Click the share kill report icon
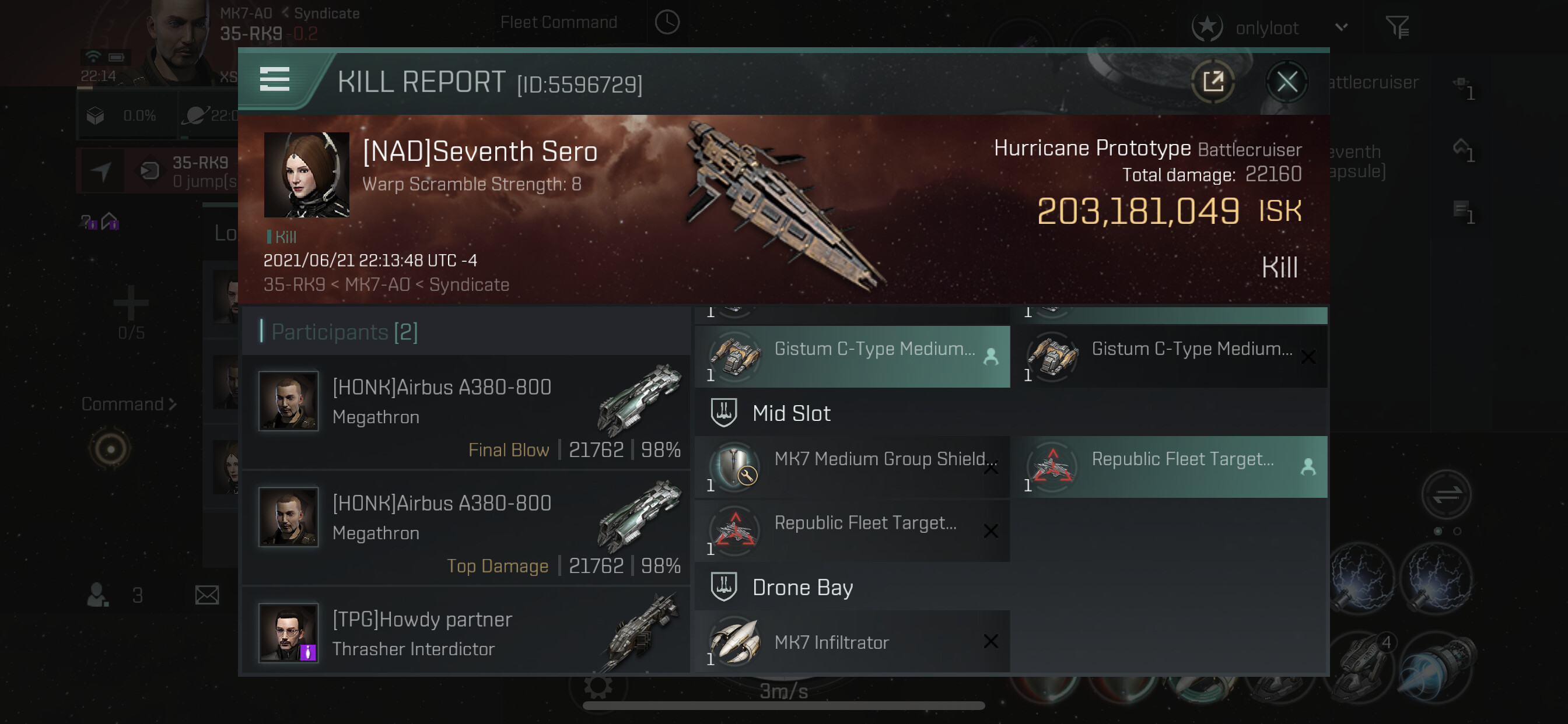 click(x=1212, y=82)
